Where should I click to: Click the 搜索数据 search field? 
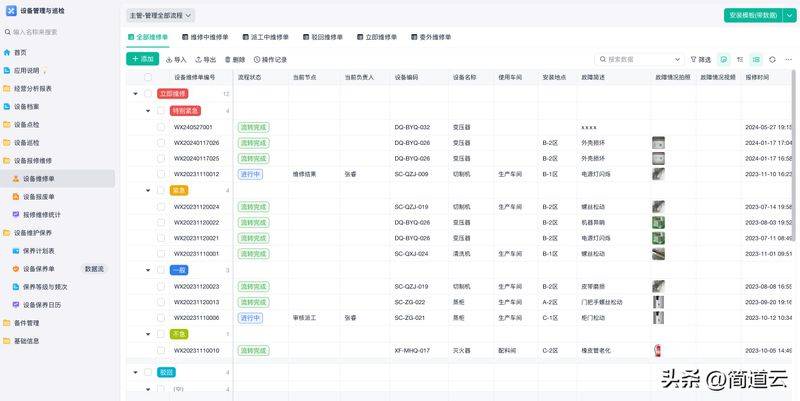pos(640,60)
